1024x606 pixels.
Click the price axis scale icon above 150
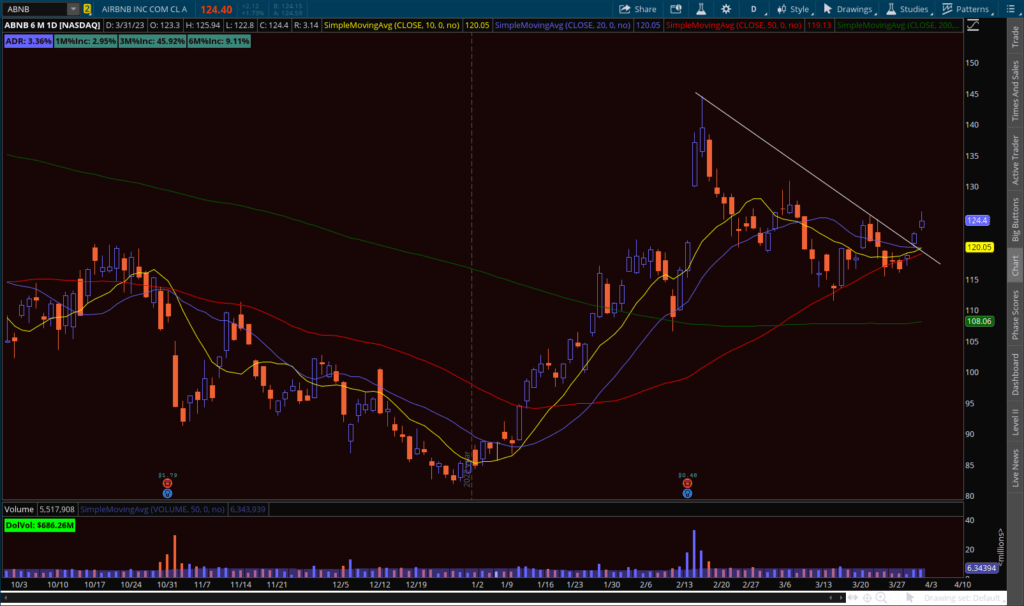click(973, 25)
